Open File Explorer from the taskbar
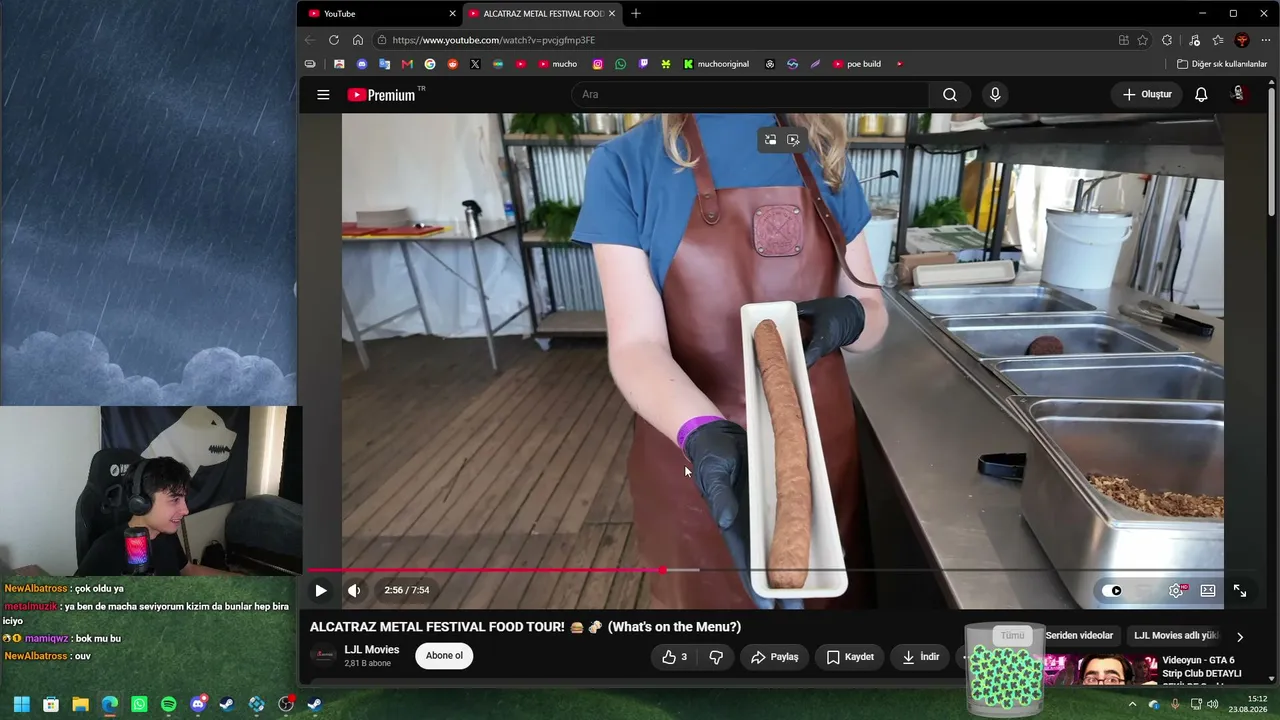The width and height of the screenshot is (1280, 720). [80, 704]
